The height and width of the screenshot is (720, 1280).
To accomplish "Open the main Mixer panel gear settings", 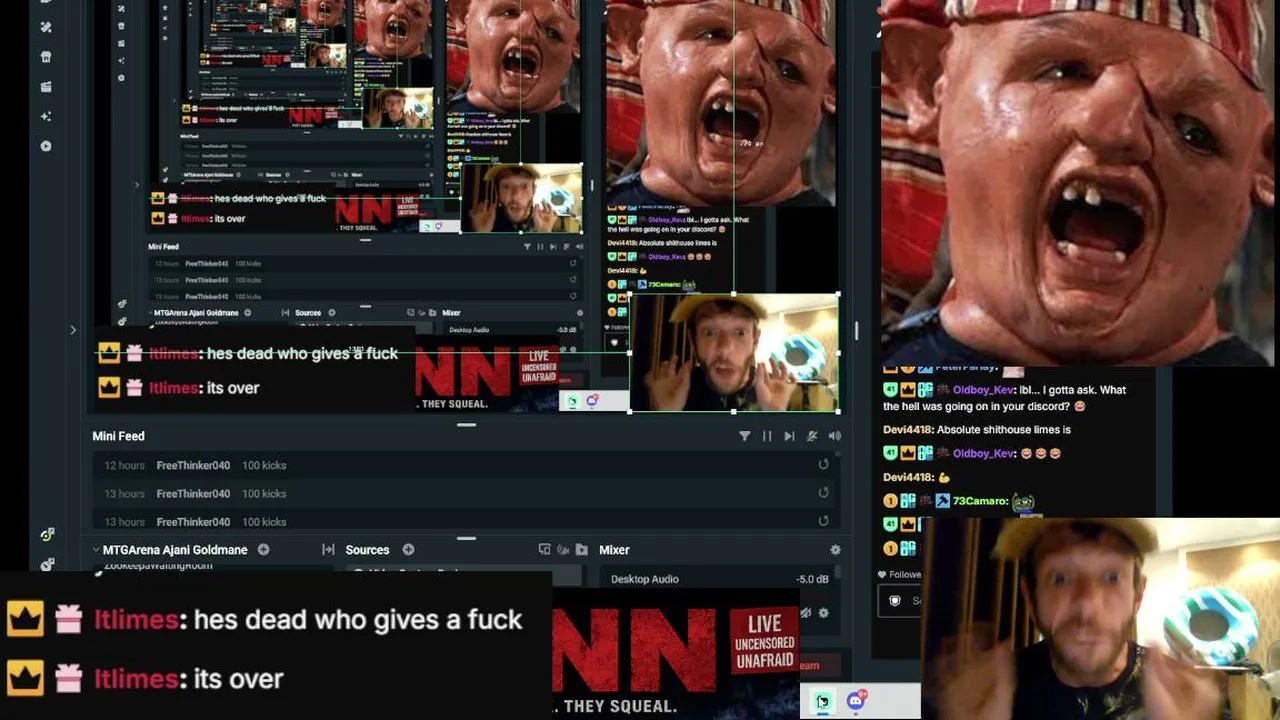I will pyautogui.click(x=835, y=550).
